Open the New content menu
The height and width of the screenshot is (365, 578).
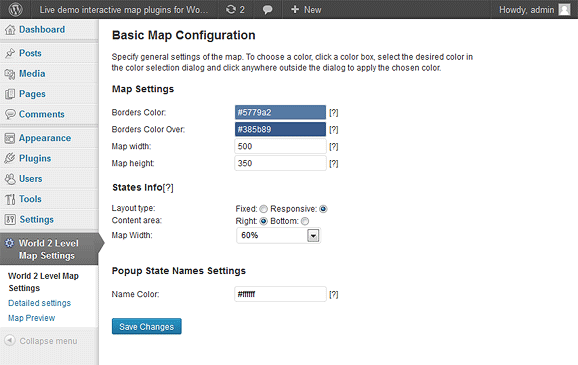[x=306, y=10]
